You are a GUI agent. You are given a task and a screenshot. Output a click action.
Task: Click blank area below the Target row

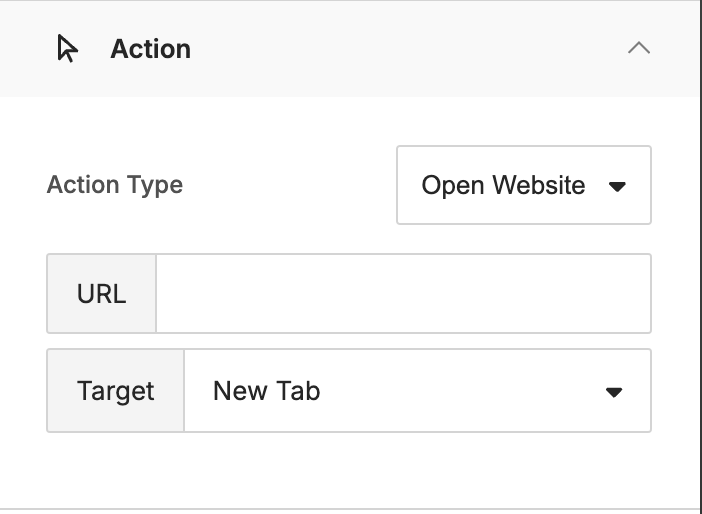tap(349, 470)
